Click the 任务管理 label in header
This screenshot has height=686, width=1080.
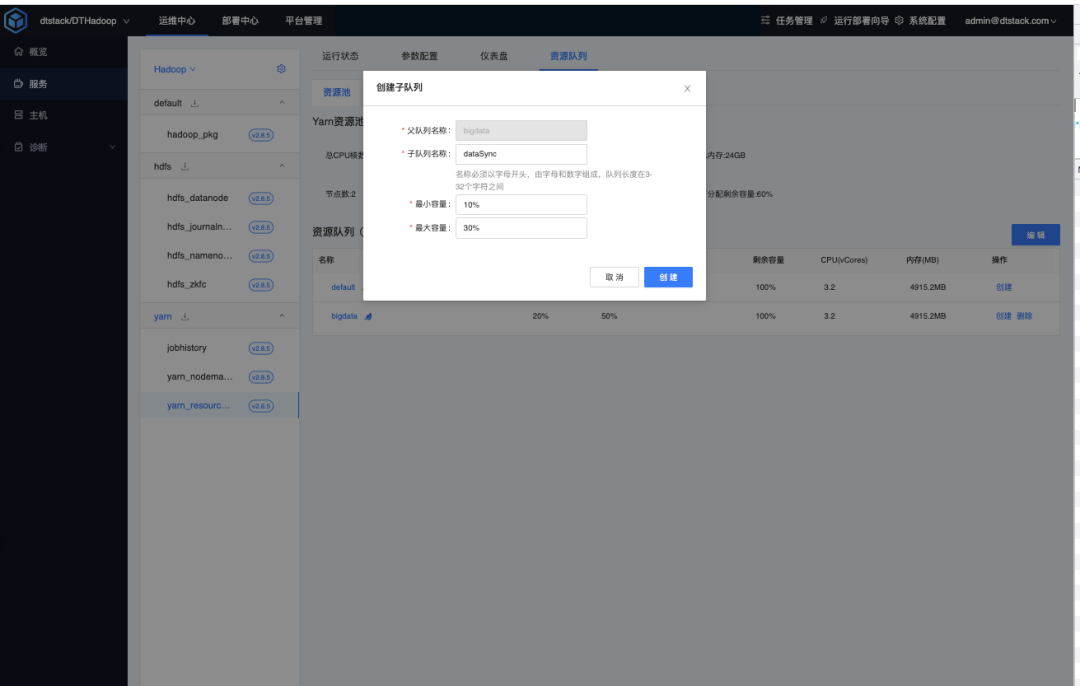coord(794,21)
